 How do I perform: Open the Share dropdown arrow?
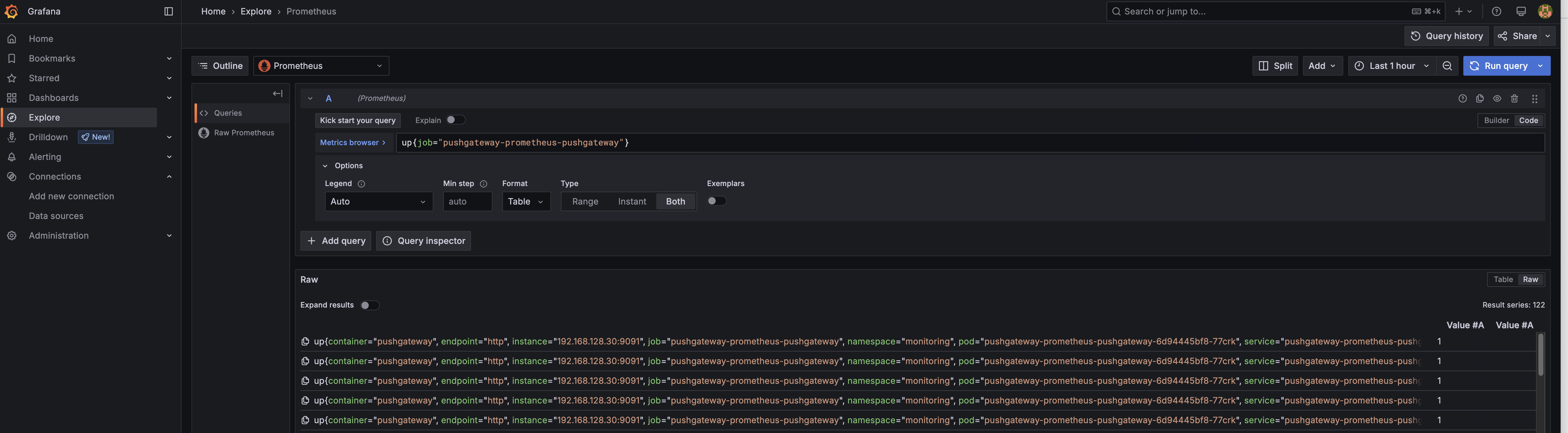(x=1548, y=36)
